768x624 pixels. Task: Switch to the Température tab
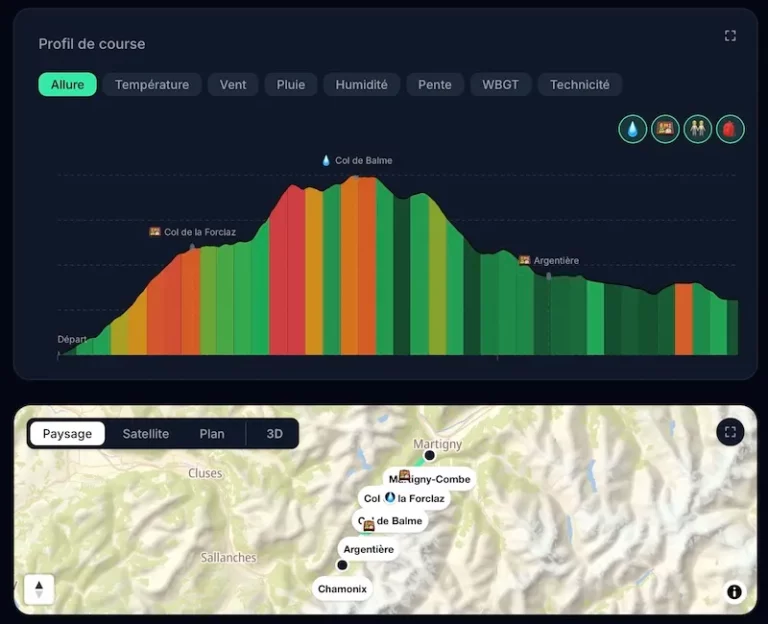[x=152, y=84]
